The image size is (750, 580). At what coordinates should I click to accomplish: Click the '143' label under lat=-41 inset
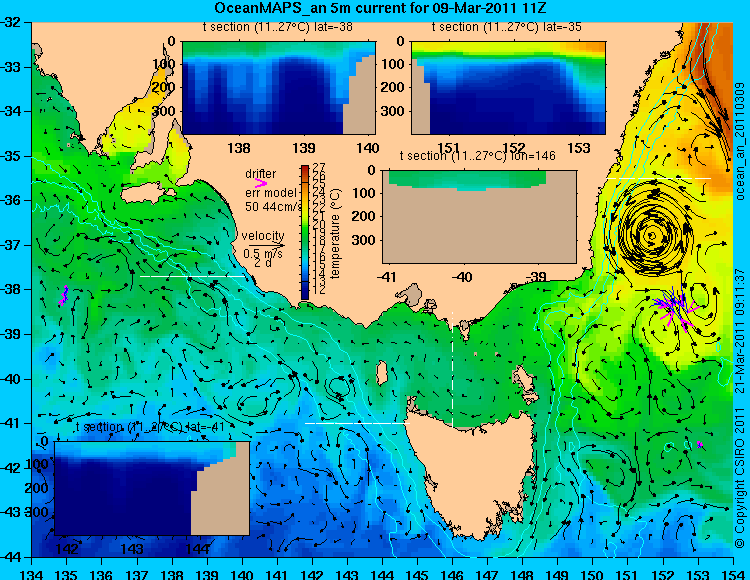pos(132,548)
